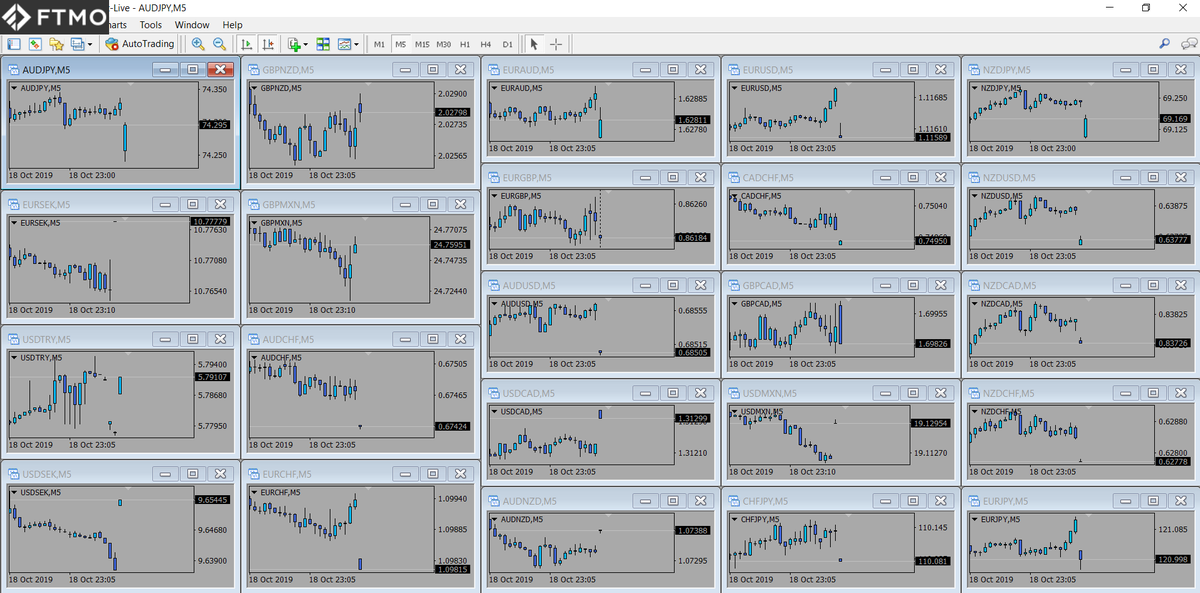Open the Data Window icon
The image size is (1200, 593).
pos(35,44)
